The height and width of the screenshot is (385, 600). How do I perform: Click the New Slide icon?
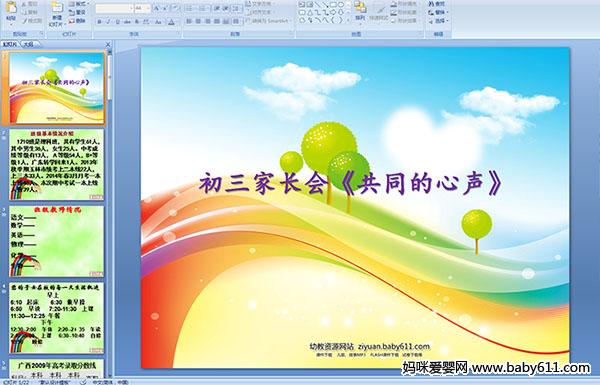[57, 9]
